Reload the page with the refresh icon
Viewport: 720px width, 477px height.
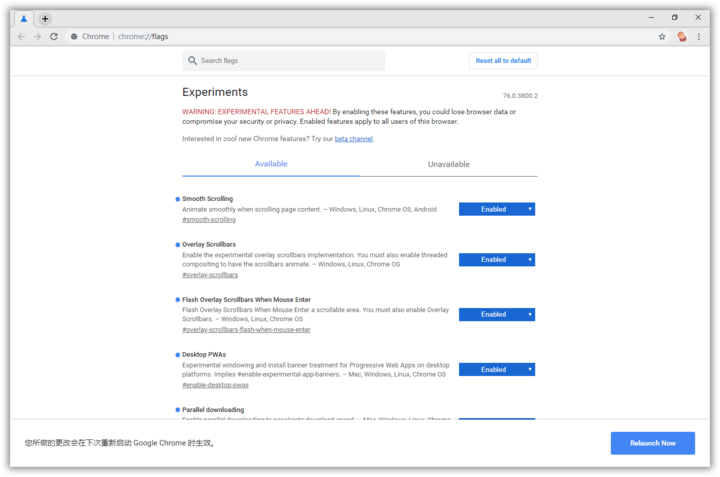click(x=54, y=37)
